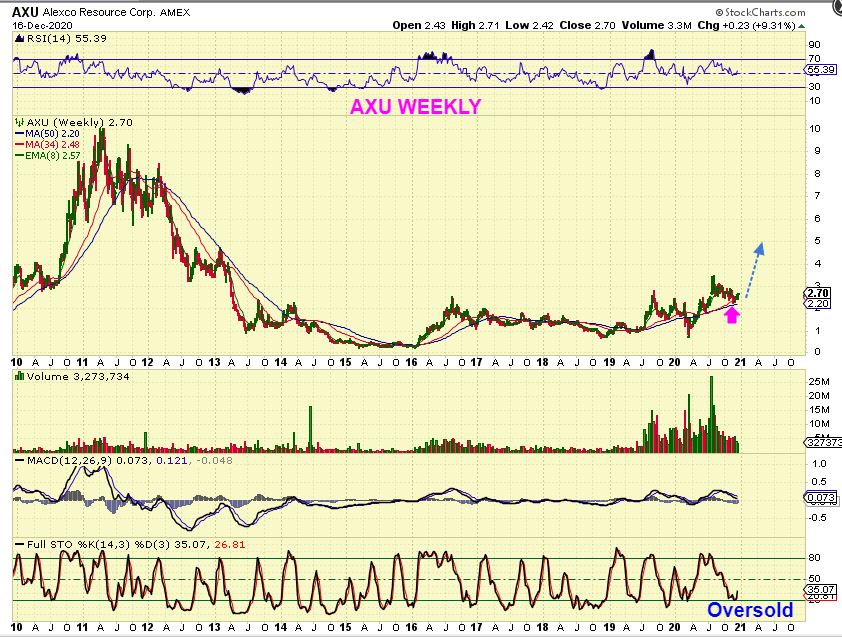Click the candlestick icon beside AXU (Weekly)

coord(20,122)
